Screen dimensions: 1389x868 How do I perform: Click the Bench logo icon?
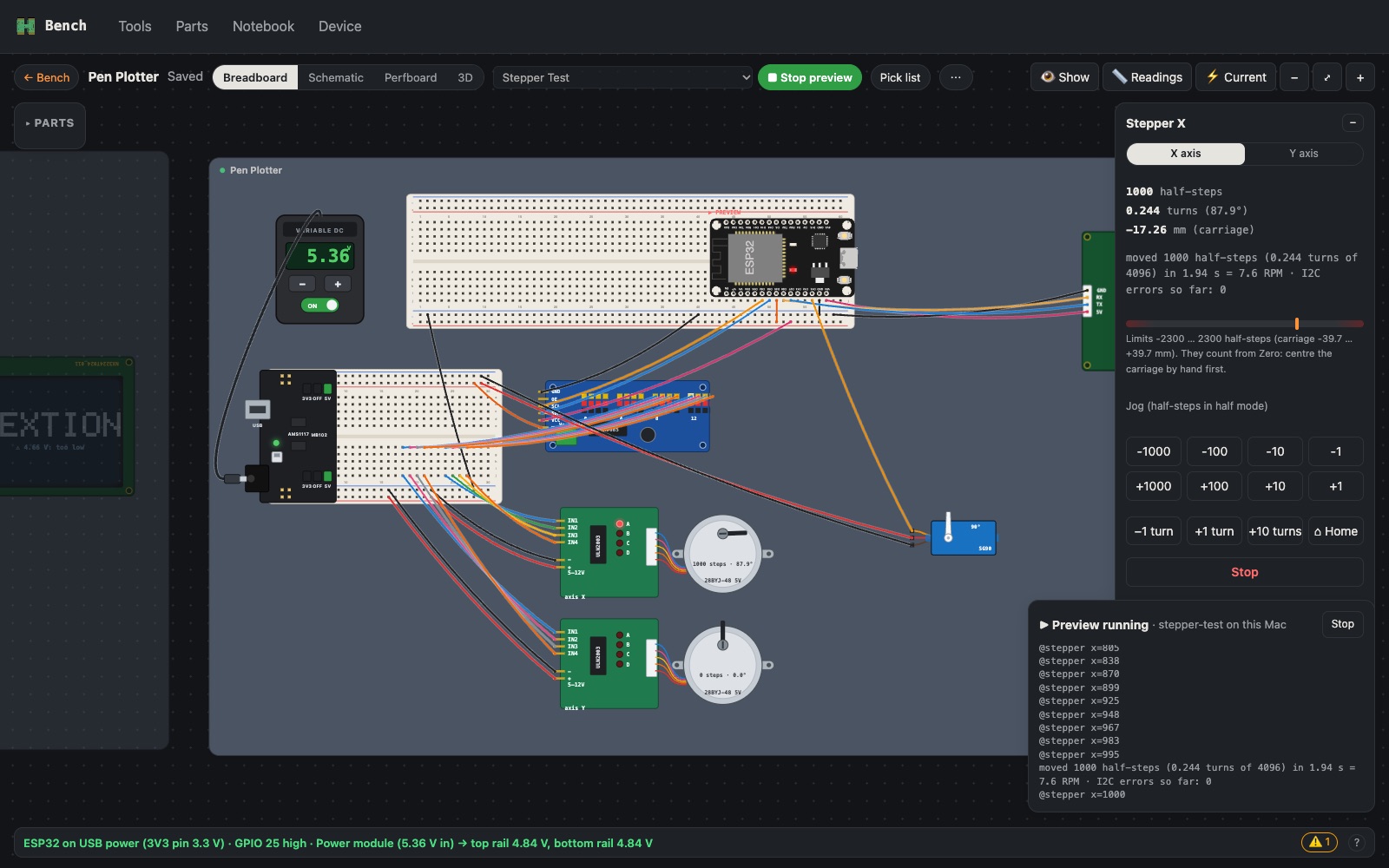[x=26, y=26]
